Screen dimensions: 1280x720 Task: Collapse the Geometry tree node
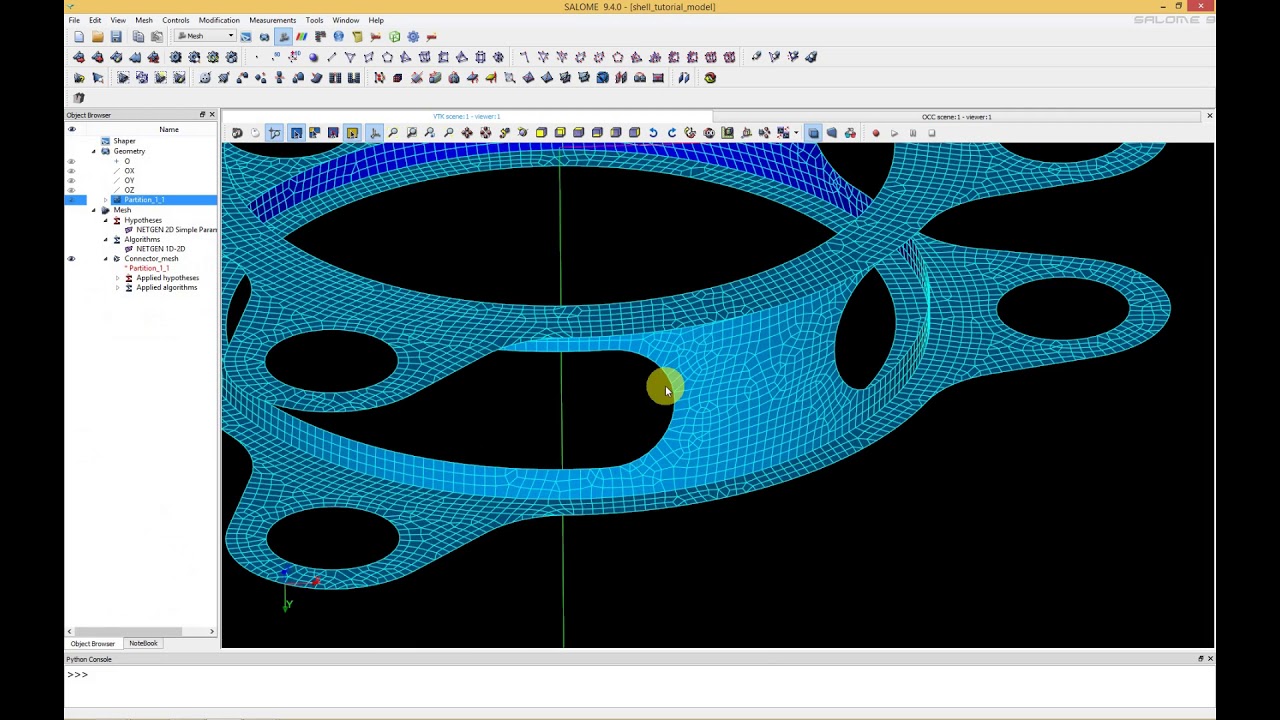click(x=94, y=151)
